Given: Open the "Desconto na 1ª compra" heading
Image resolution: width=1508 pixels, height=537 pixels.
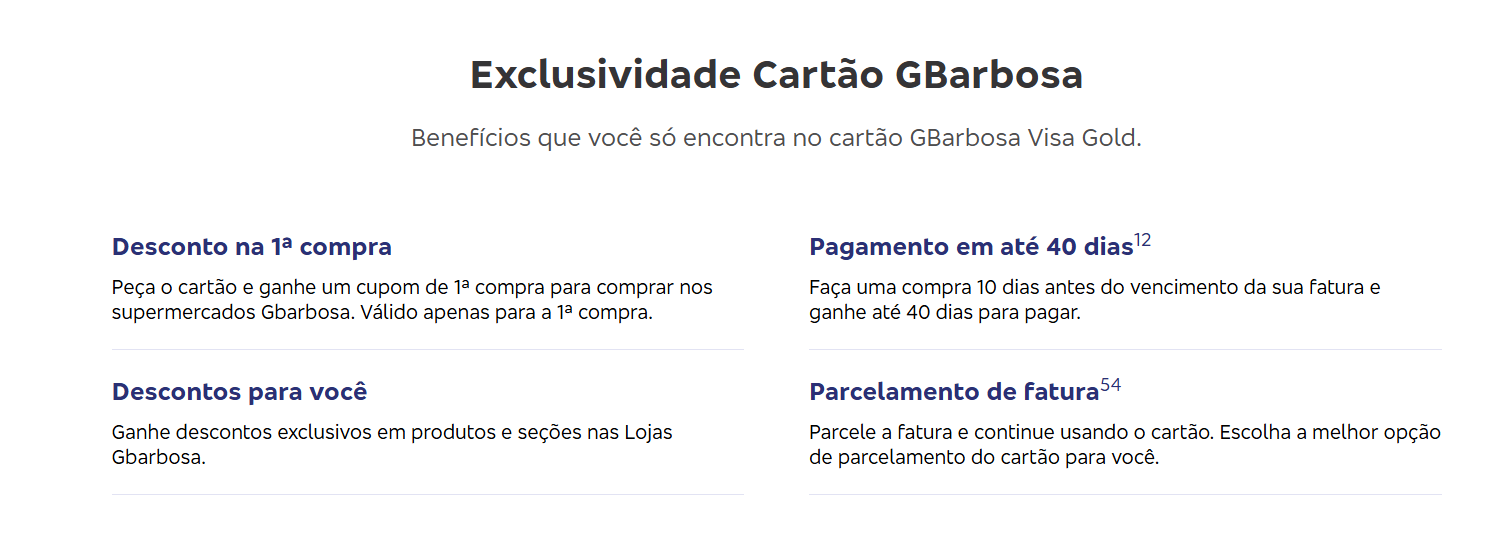Looking at the screenshot, I should tap(252, 247).
